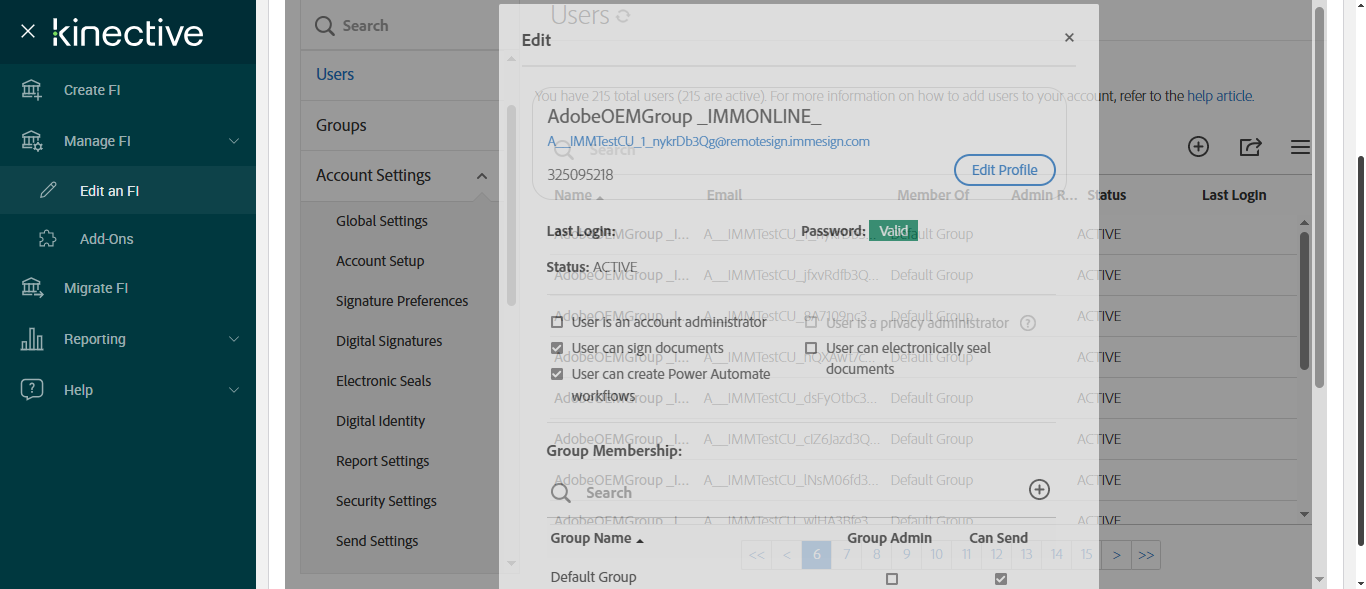1366x589 pixels.
Task: Click the Add-Ons puzzle piece icon
Action: coord(47,239)
